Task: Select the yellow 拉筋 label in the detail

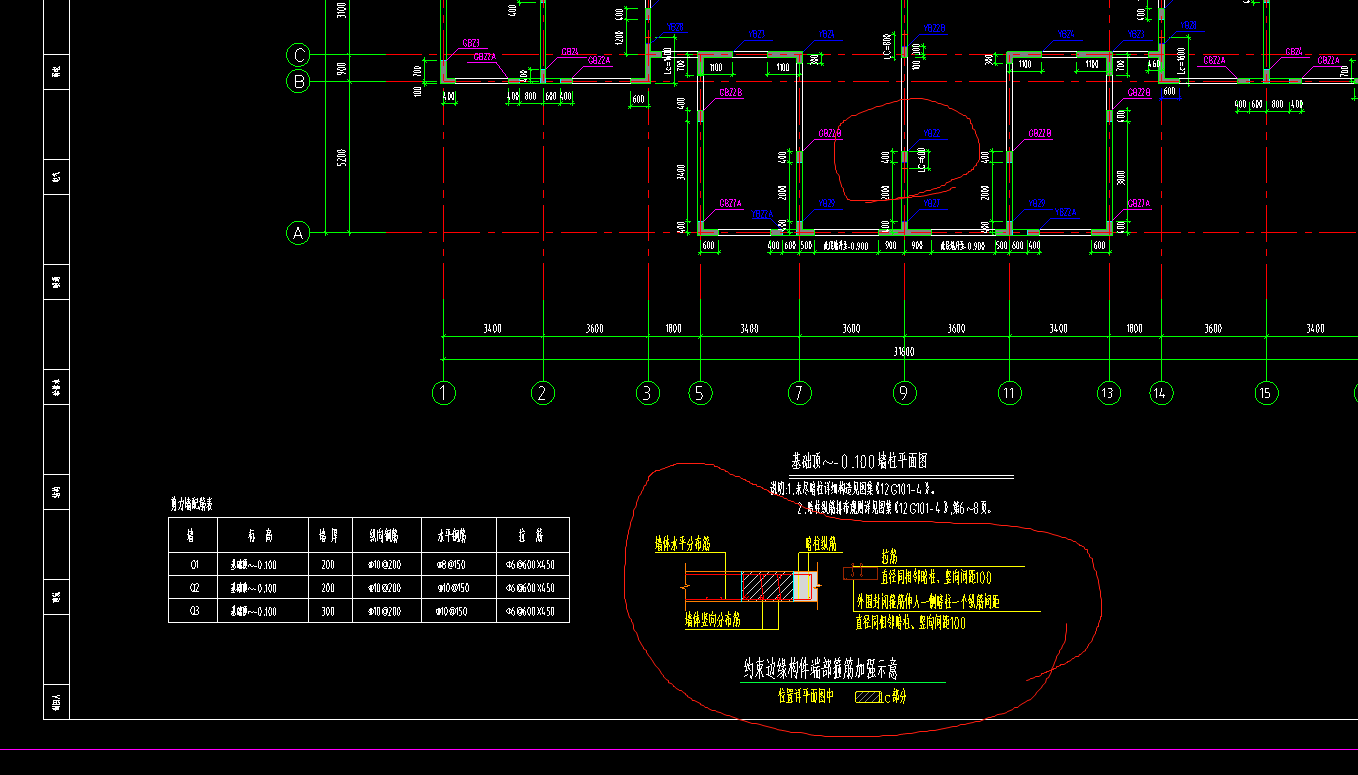Action: coord(890,556)
